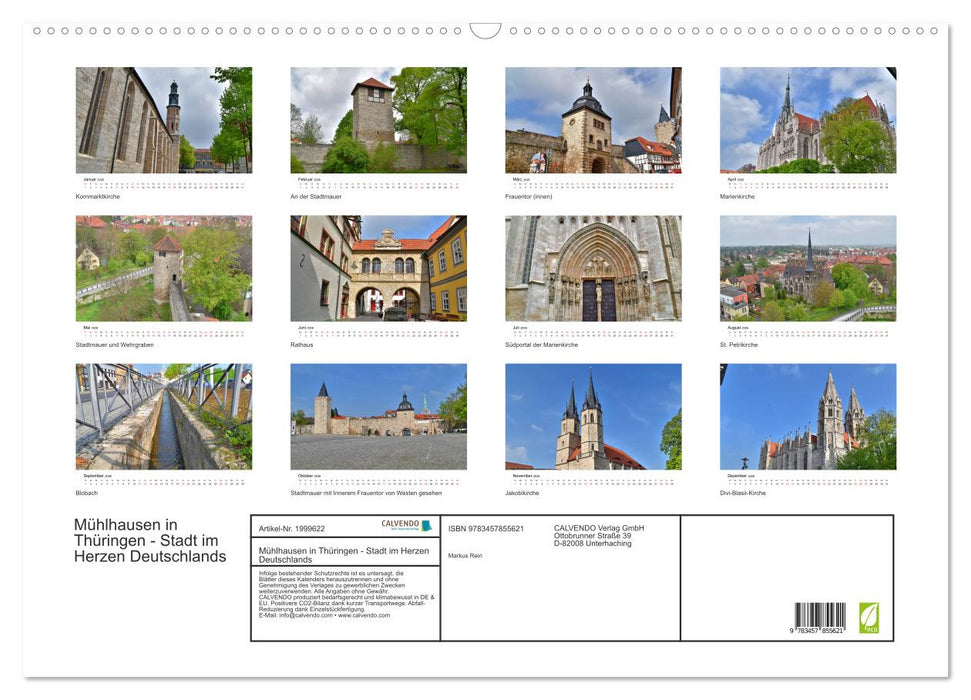
Task: Click the ISBN 9783457855621 label
Action: 487,527
